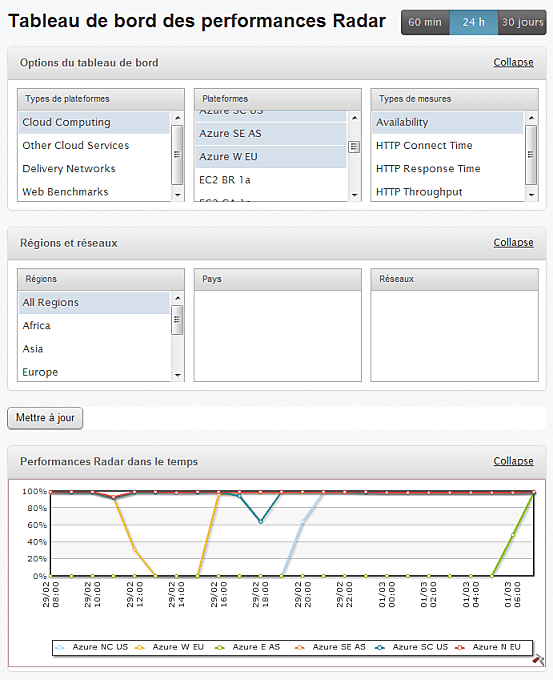This screenshot has width=553, height=680.
Task: Click down arrow of Types de mesures scrollbar
Action: click(531, 195)
